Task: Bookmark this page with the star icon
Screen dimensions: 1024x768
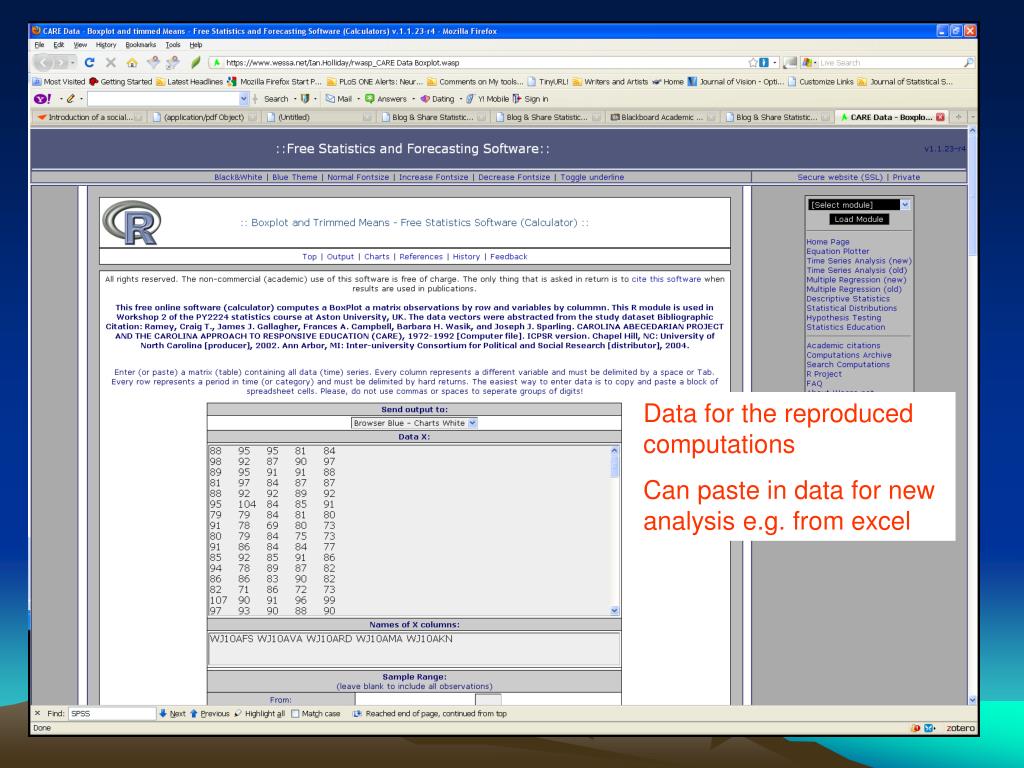Action: point(753,63)
